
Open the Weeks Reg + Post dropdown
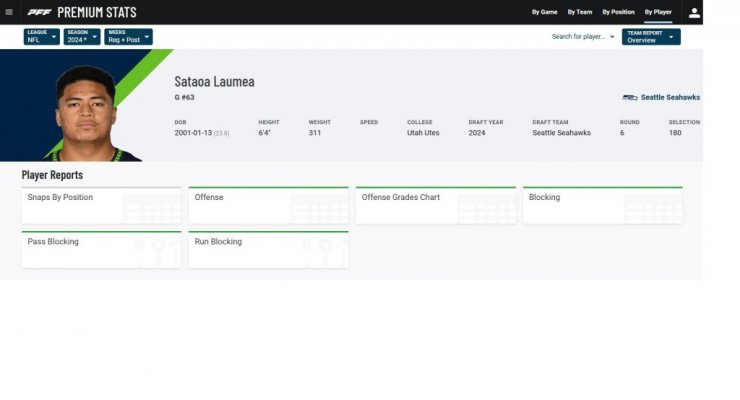pyautogui.click(x=128, y=37)
